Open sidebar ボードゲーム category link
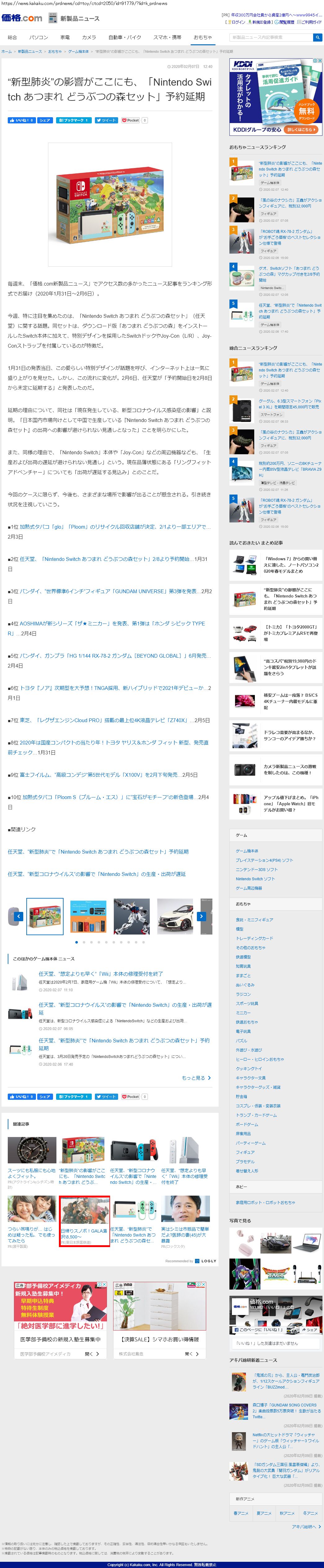This screenshot has width=324, height=1568. click(x=247, y=1124)
